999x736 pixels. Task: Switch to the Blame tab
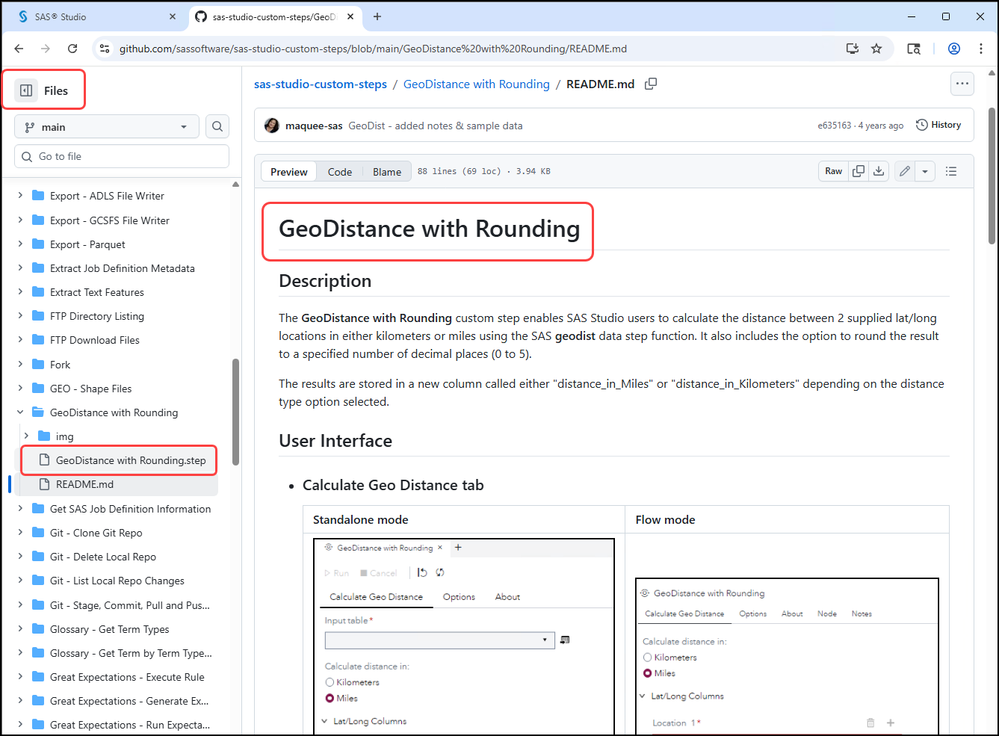pyautogui.click(x=387, y=171)
